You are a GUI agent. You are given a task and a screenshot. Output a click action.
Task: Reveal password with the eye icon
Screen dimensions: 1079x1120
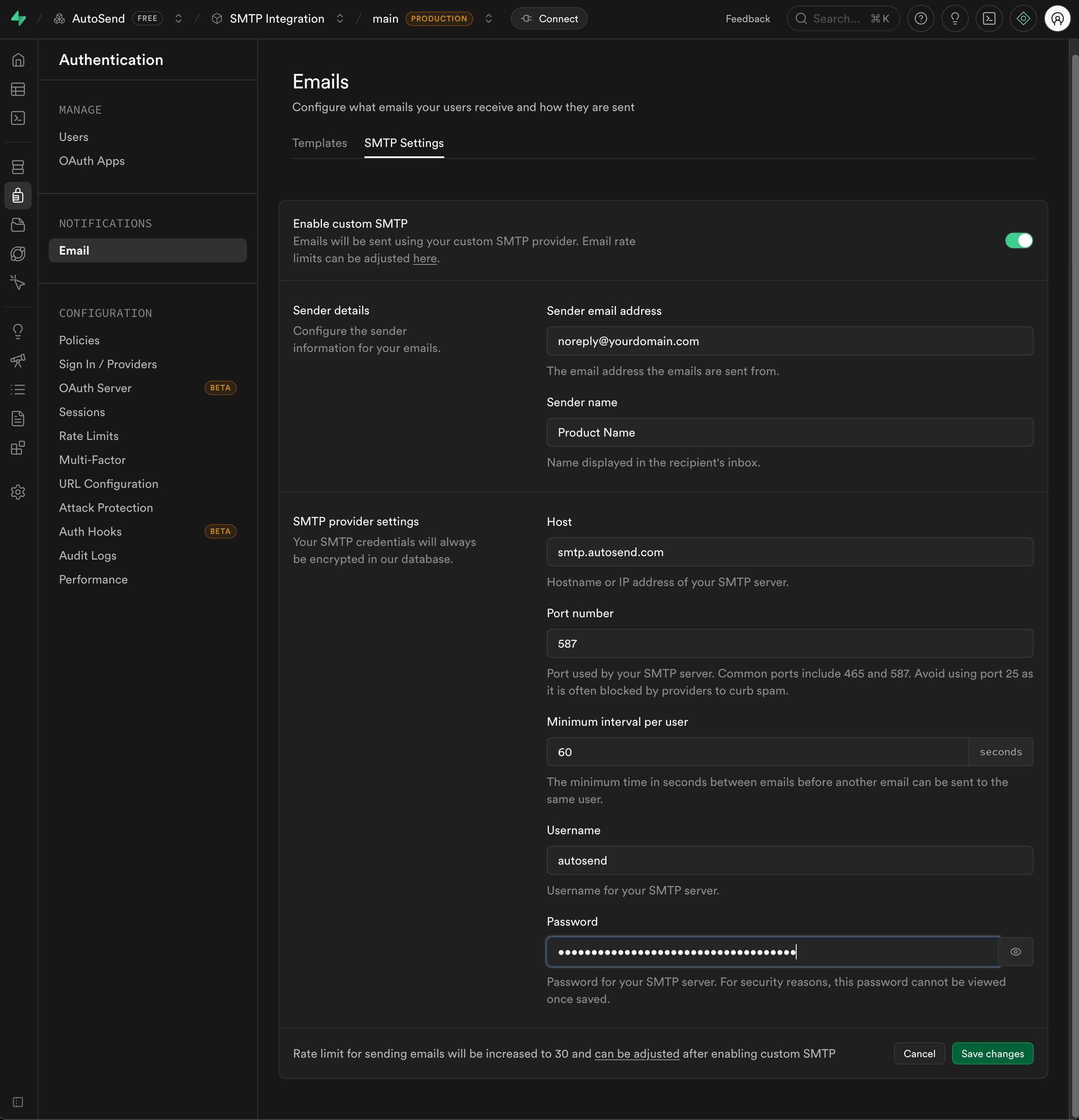point(1015,951)
